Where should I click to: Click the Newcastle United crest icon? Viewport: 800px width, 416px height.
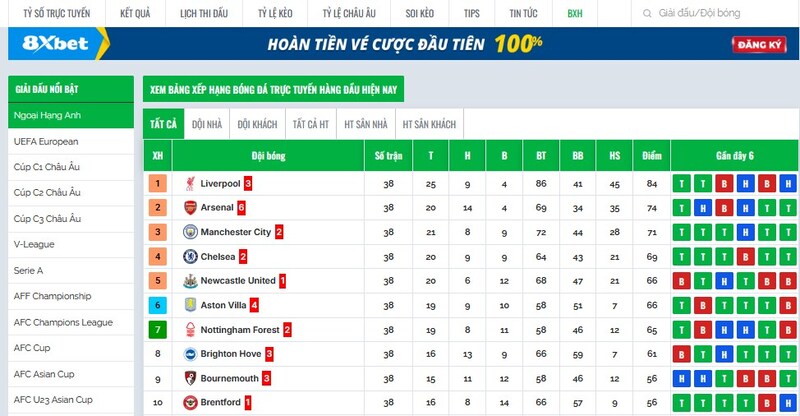[x=189, y=281]
